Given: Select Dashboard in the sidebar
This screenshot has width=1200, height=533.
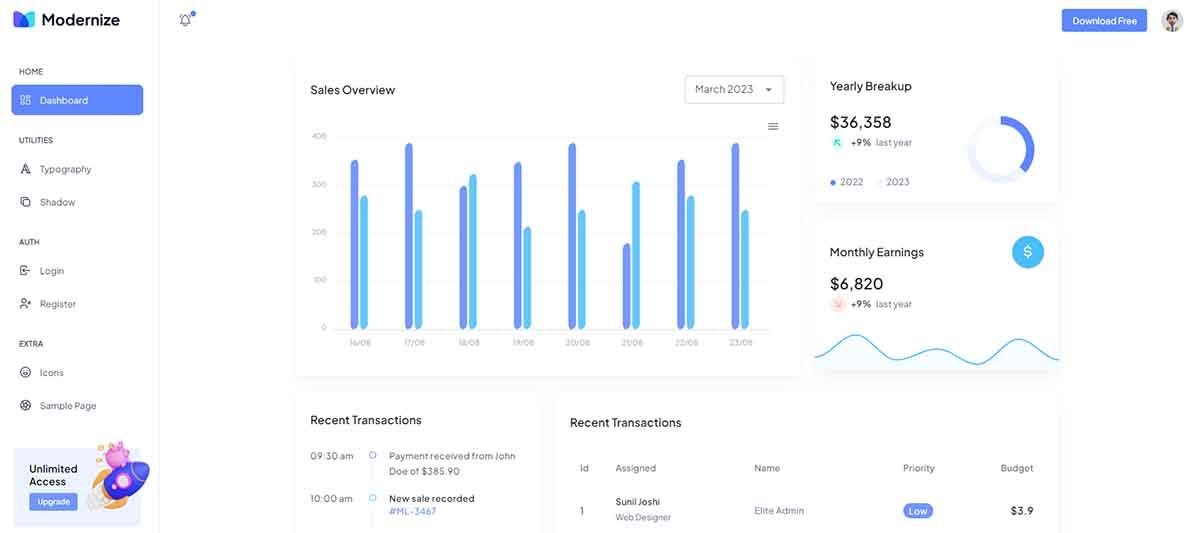Looking at the screenshot, I should point(77,100).
